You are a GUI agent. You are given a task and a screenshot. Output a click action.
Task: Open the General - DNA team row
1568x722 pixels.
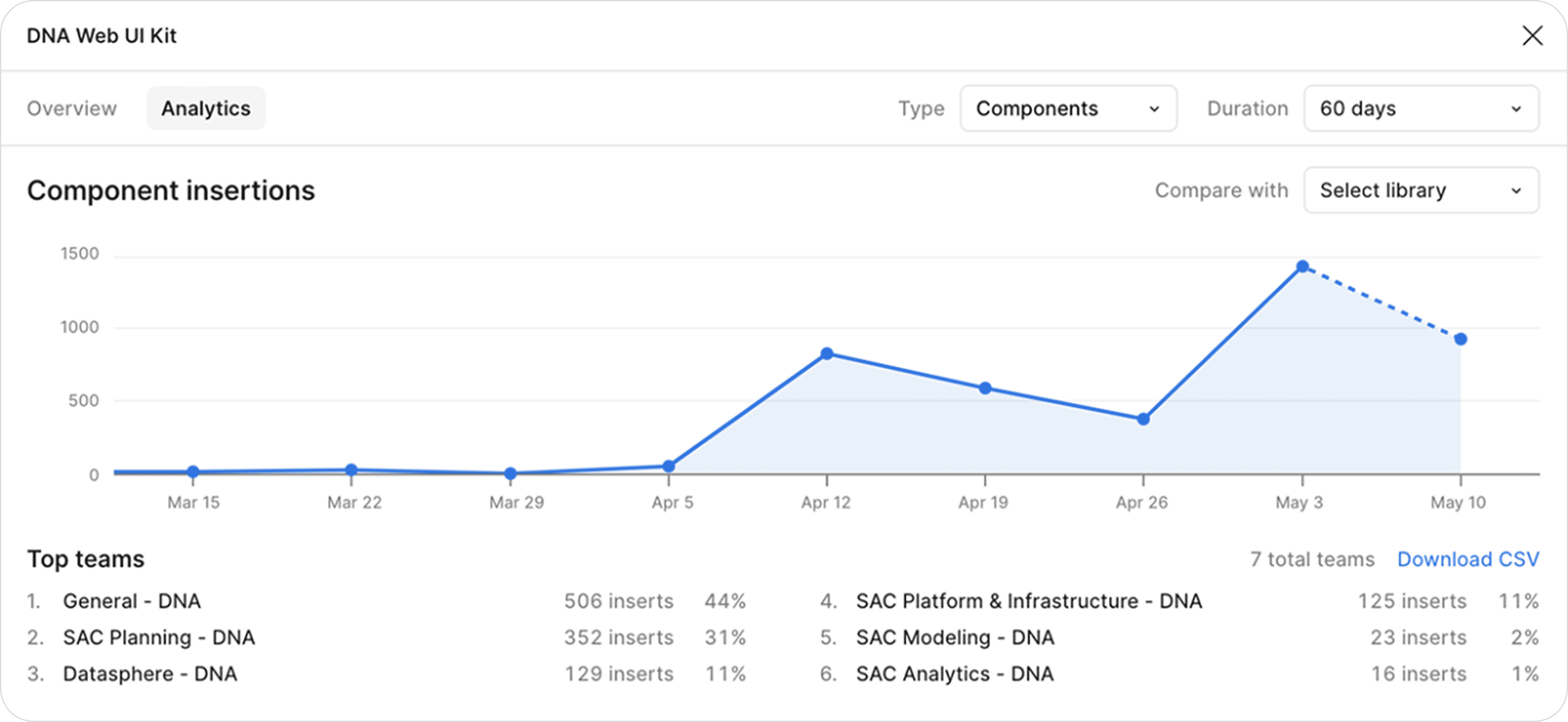(132, 601)
